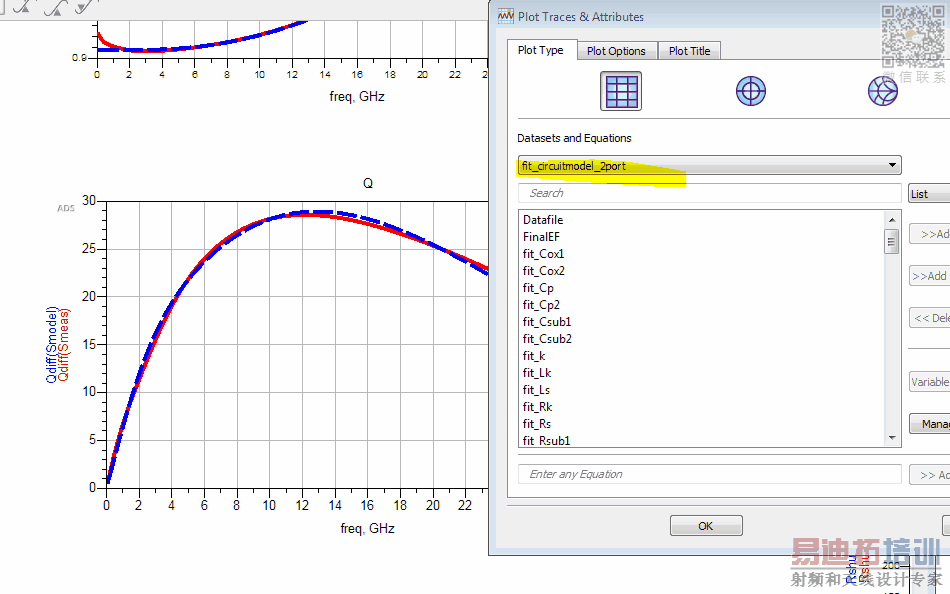Viewport: 950px width, 594px height.
Task: Click the variable list scroll down arrow
Action: tap(891, 438)
